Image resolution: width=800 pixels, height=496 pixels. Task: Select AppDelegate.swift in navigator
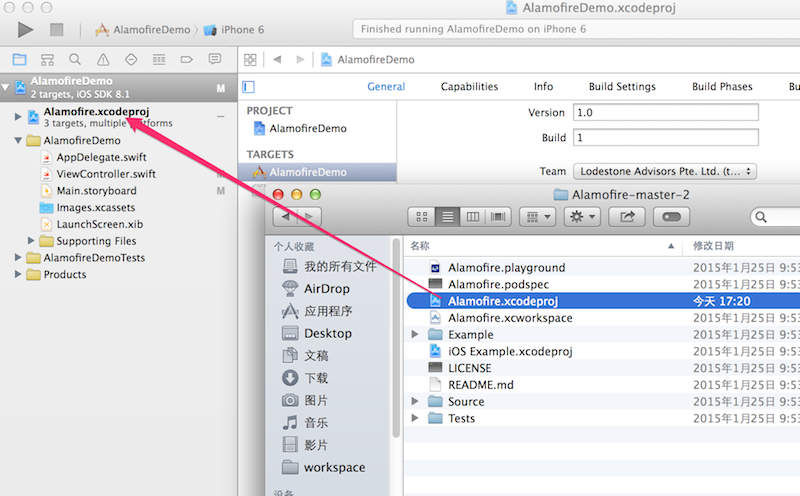click(x=101, y=157)
